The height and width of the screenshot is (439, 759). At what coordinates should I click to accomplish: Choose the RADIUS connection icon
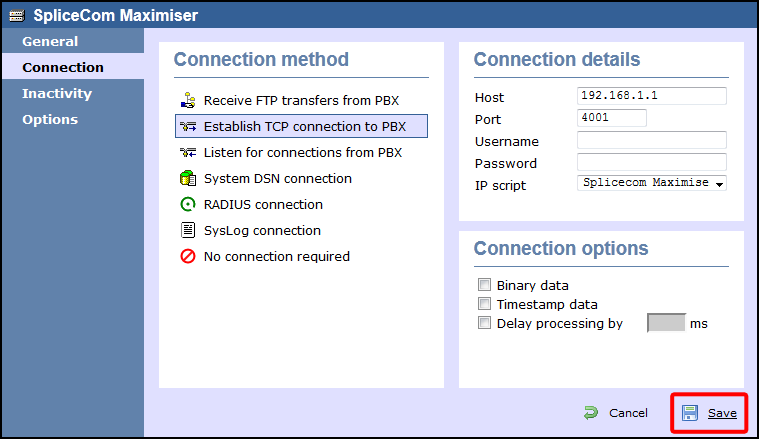[x=187, y=205]
